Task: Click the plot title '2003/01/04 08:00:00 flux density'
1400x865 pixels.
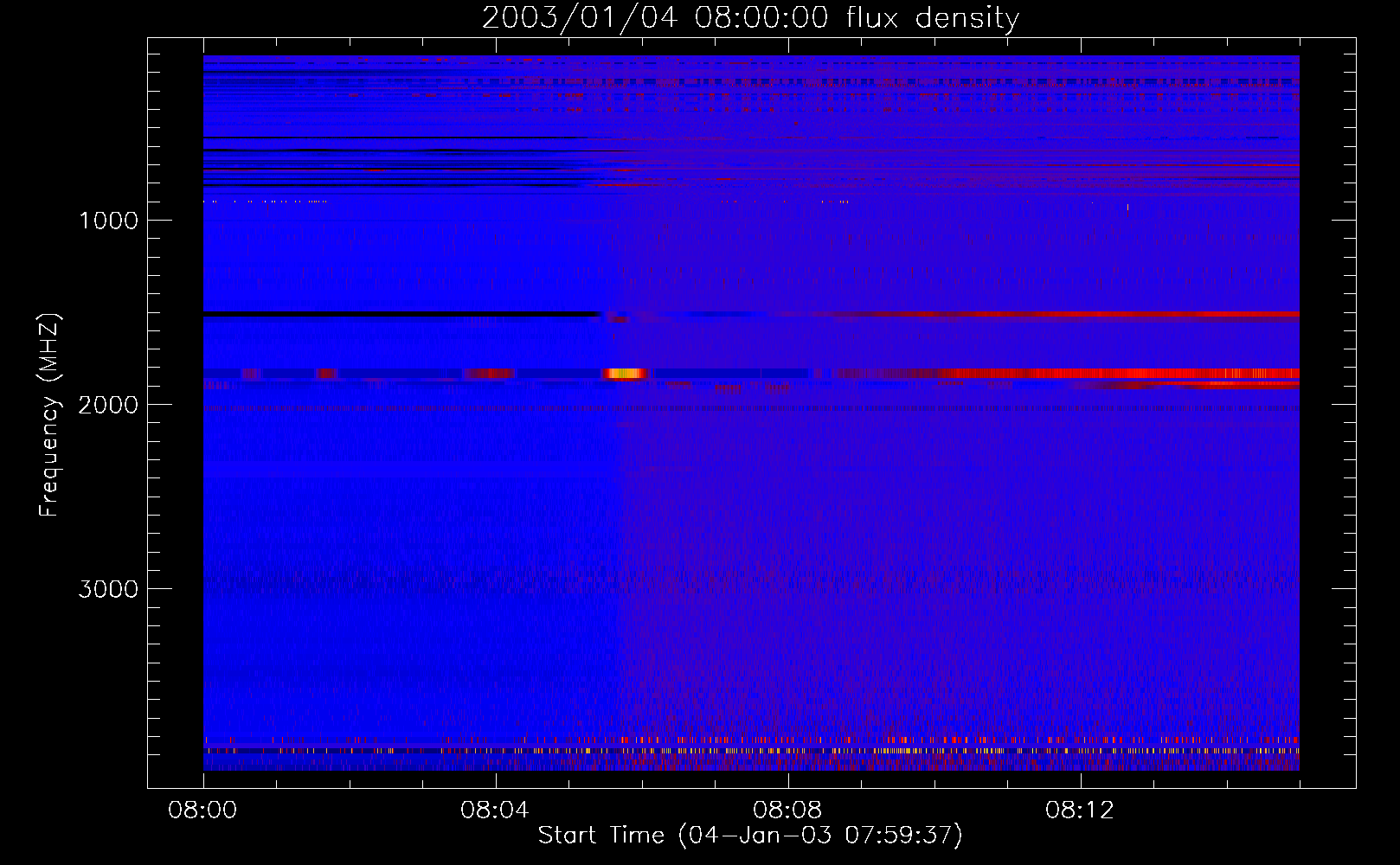Action: 750,17
